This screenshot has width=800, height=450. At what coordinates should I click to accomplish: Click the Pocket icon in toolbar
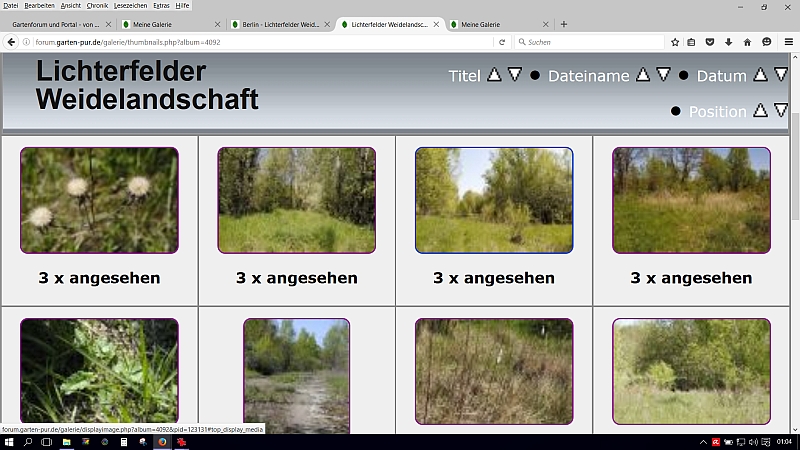[x=710, y=42]
